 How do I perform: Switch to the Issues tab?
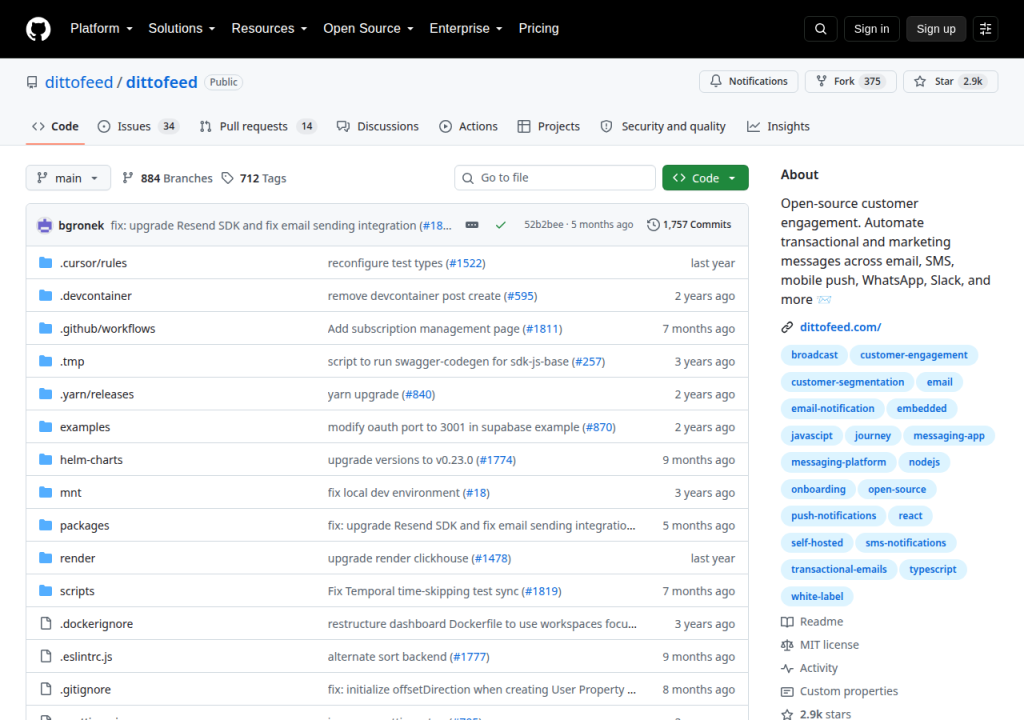(x=138, y=127)
